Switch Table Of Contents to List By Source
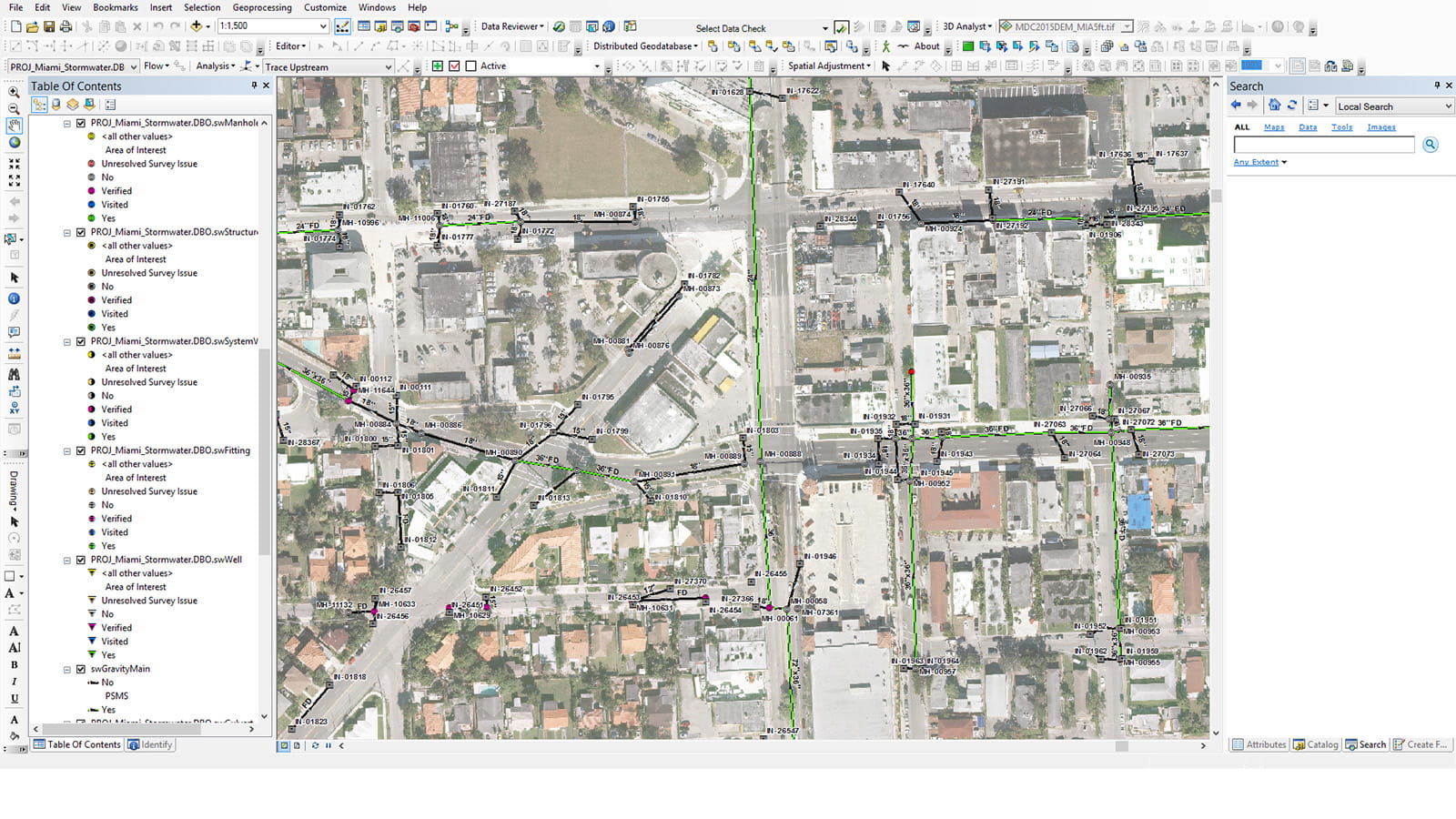This screenshot has height=819, width=1456. [56, 105]
